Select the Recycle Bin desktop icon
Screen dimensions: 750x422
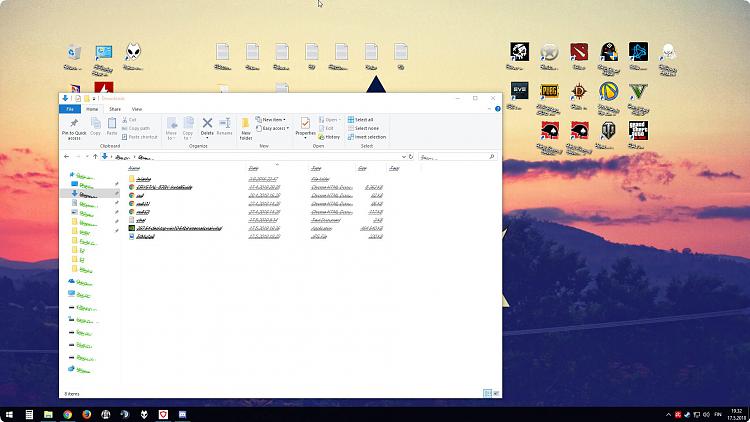tap(74, 53)
